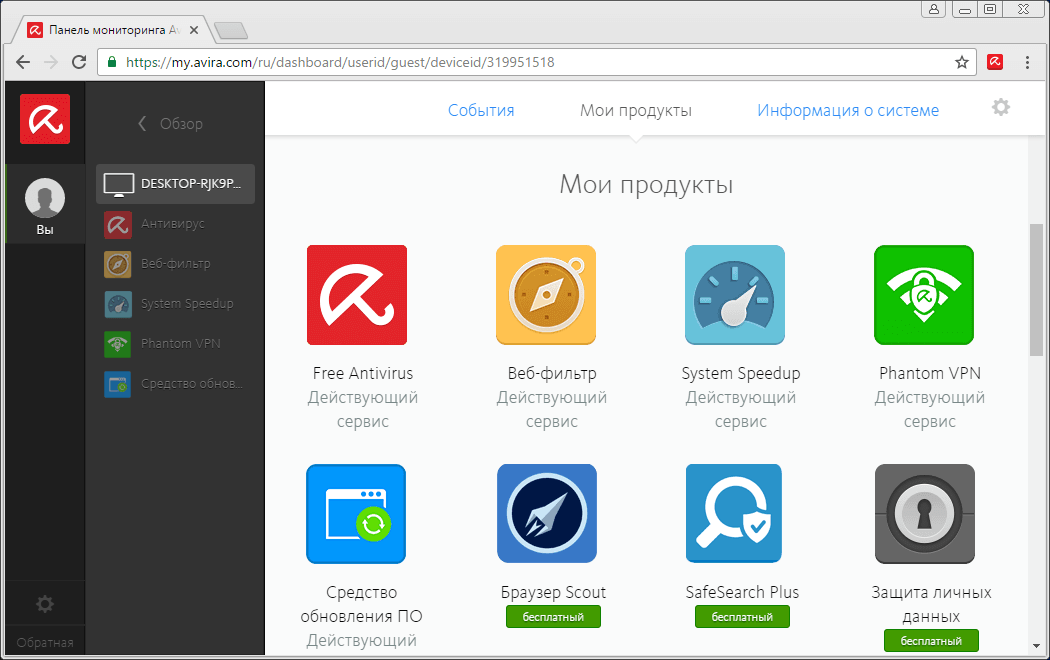Click the бесплатный badge under Браузер Scout
The height and width of the screenshot is (660, 1050).
553,616
